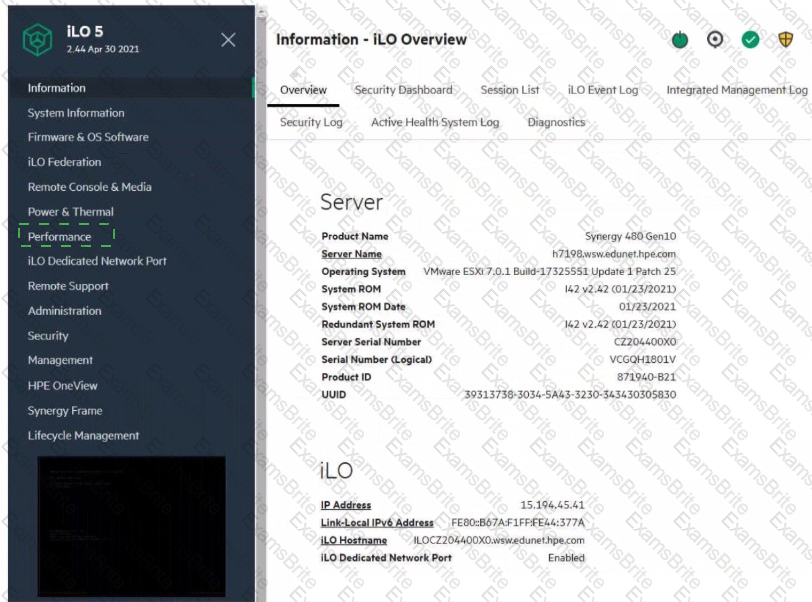Select Power & Thermal in navigation

click(71, 212)
